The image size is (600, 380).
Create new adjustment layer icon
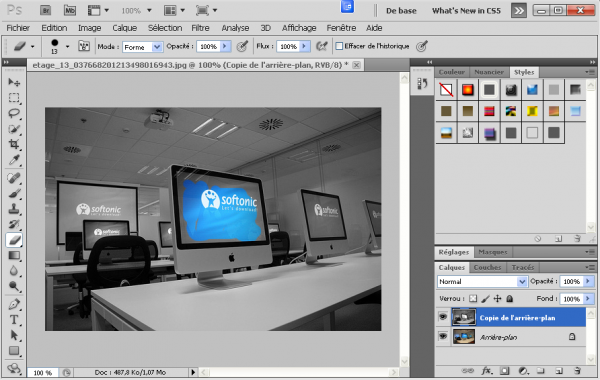click(x=523, y=370)
